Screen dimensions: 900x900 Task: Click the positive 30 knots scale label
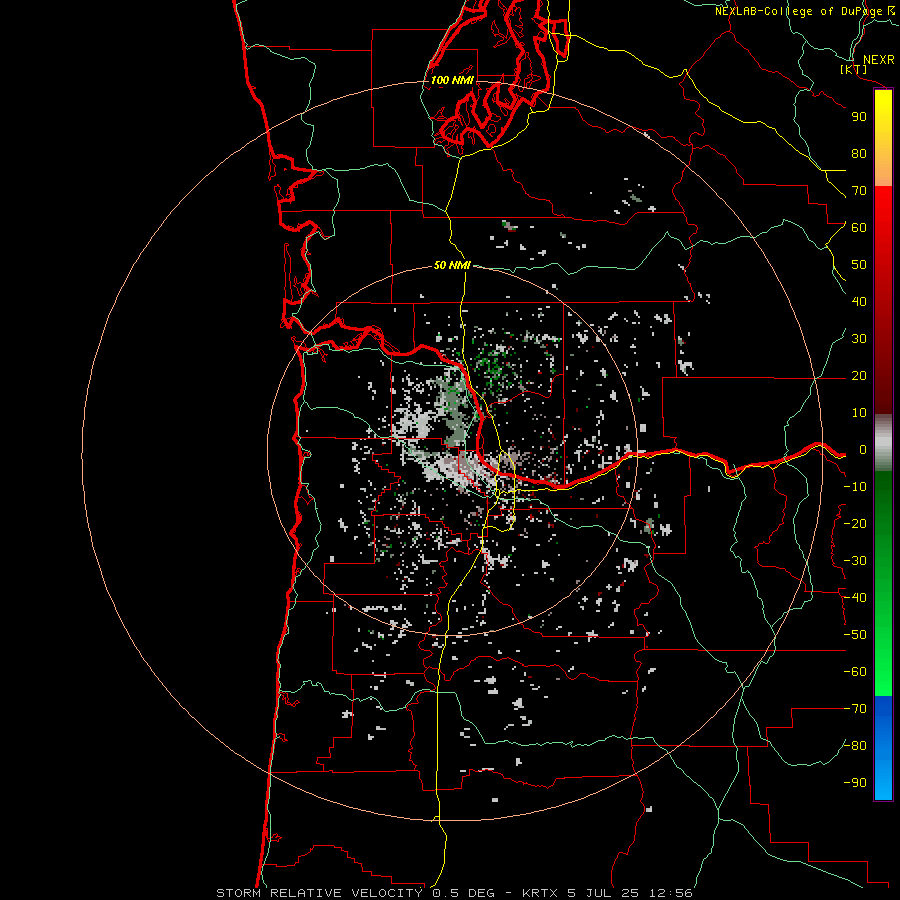[x=859, y=339]
